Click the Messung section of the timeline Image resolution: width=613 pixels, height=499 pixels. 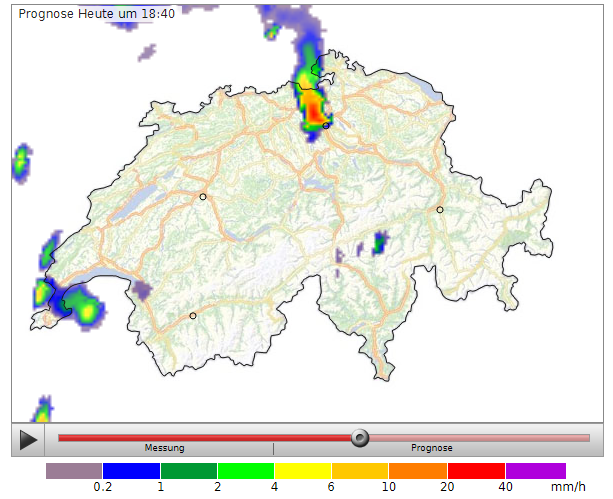[x=165, y=448]
